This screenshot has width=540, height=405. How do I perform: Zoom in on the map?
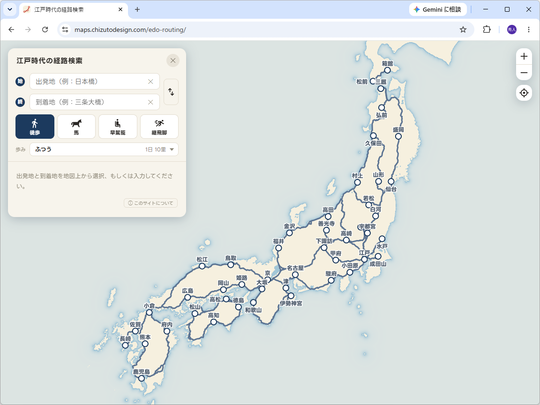524,56
